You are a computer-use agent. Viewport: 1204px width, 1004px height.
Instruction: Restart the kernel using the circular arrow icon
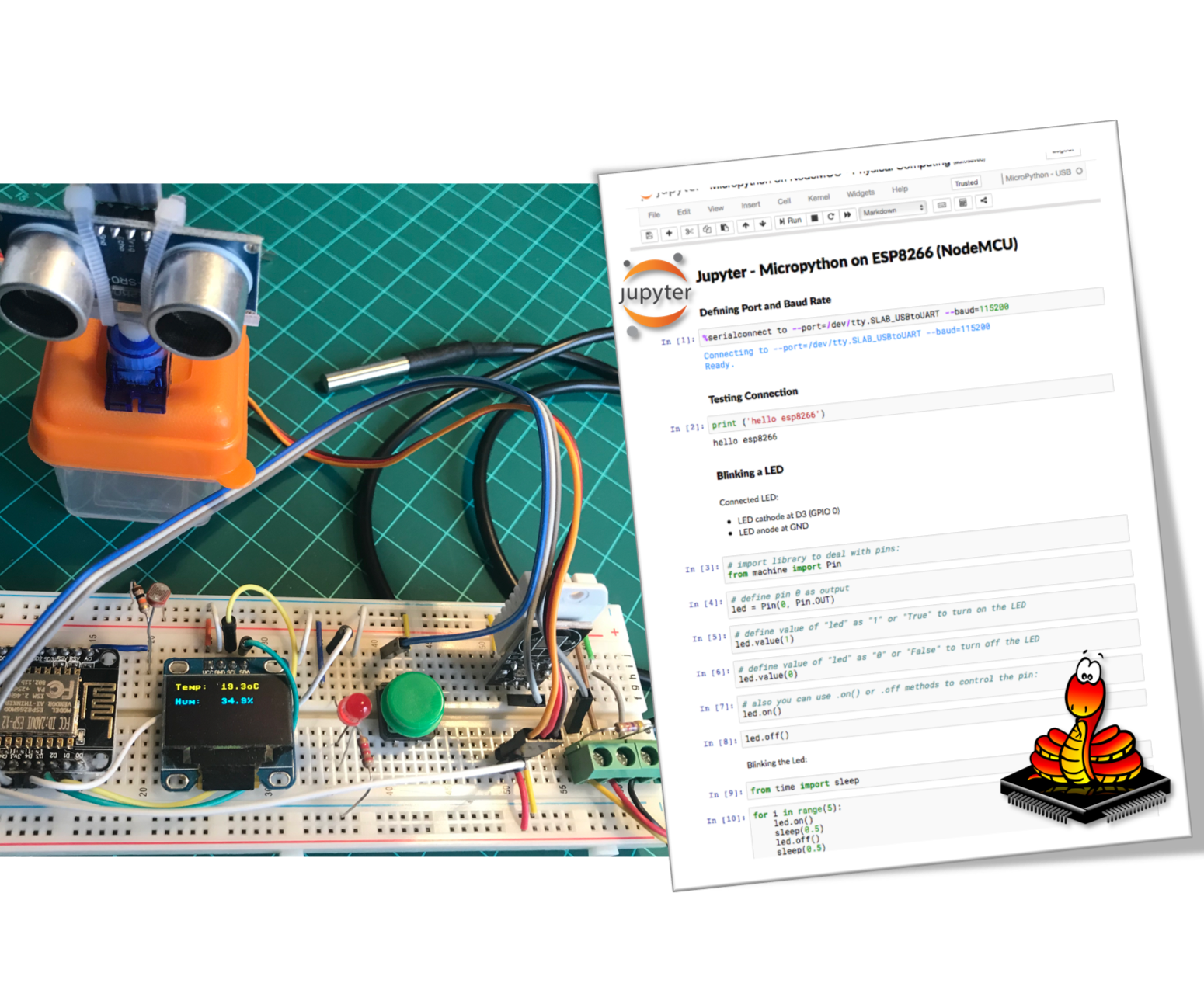(x=830, y=215)
